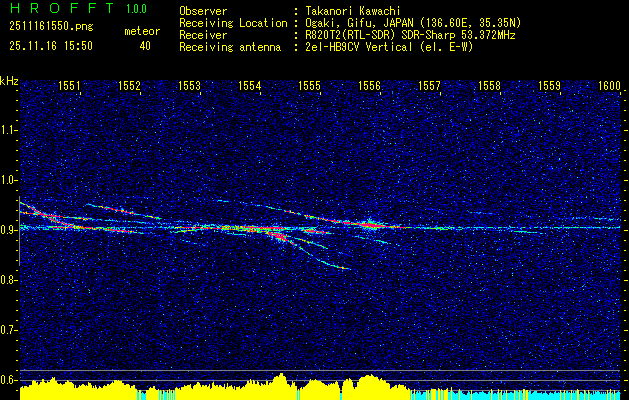Select the HROFFT title text

point(63,8)
